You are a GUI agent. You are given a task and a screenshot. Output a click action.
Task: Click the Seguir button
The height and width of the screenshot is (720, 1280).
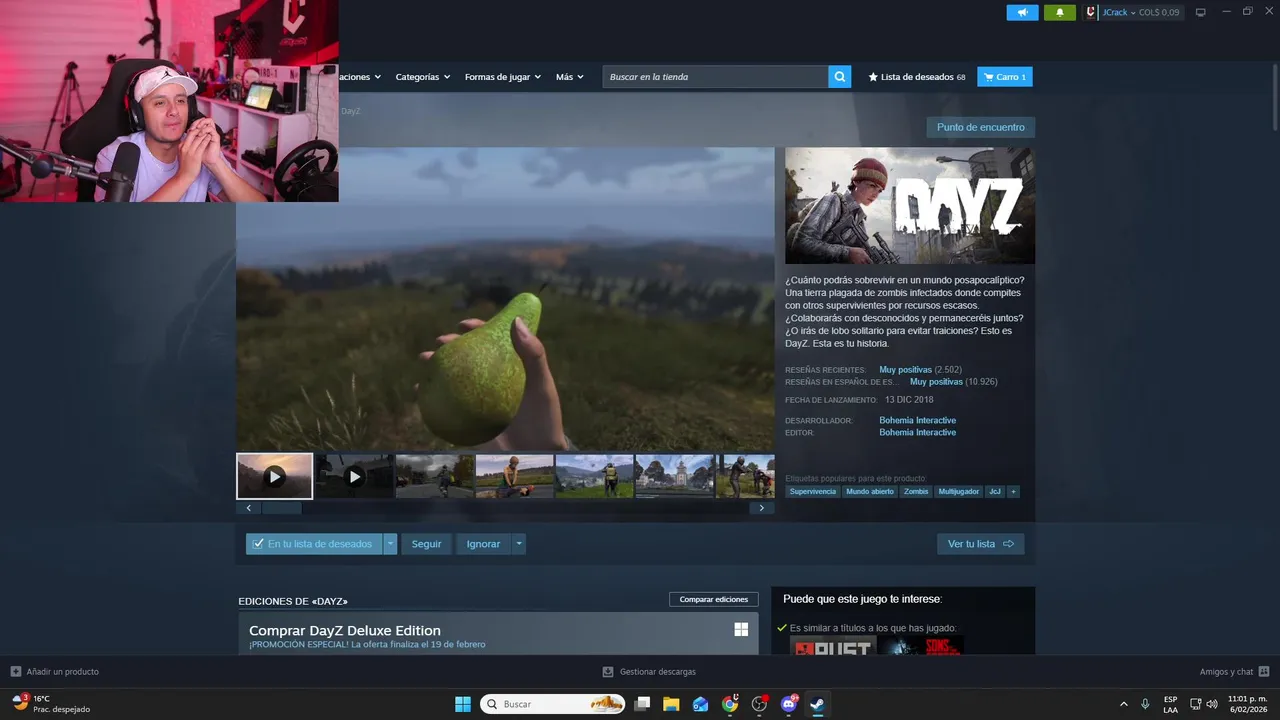pos(426,544)
